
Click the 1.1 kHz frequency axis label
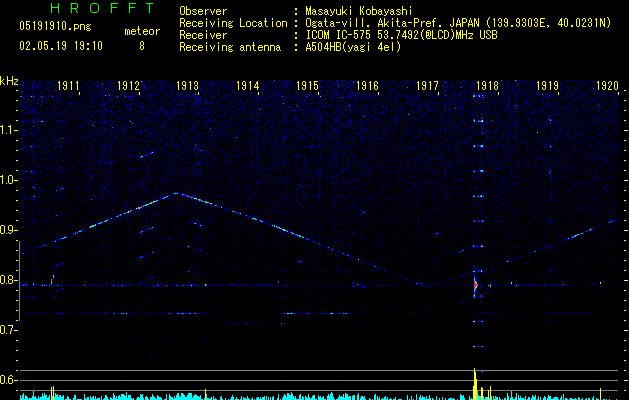coord(8,130)
